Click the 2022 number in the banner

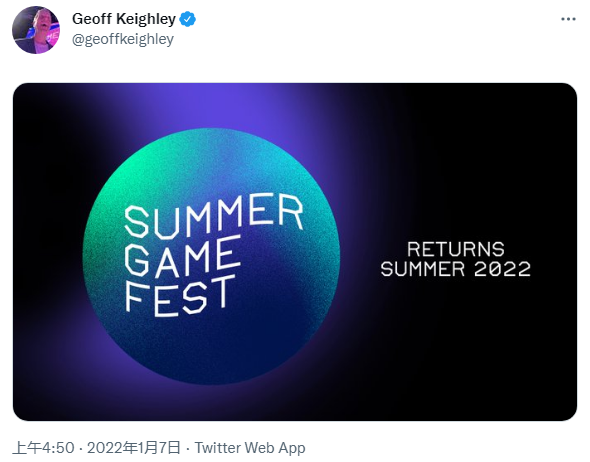pyautogui.click(x=502, y=269)
